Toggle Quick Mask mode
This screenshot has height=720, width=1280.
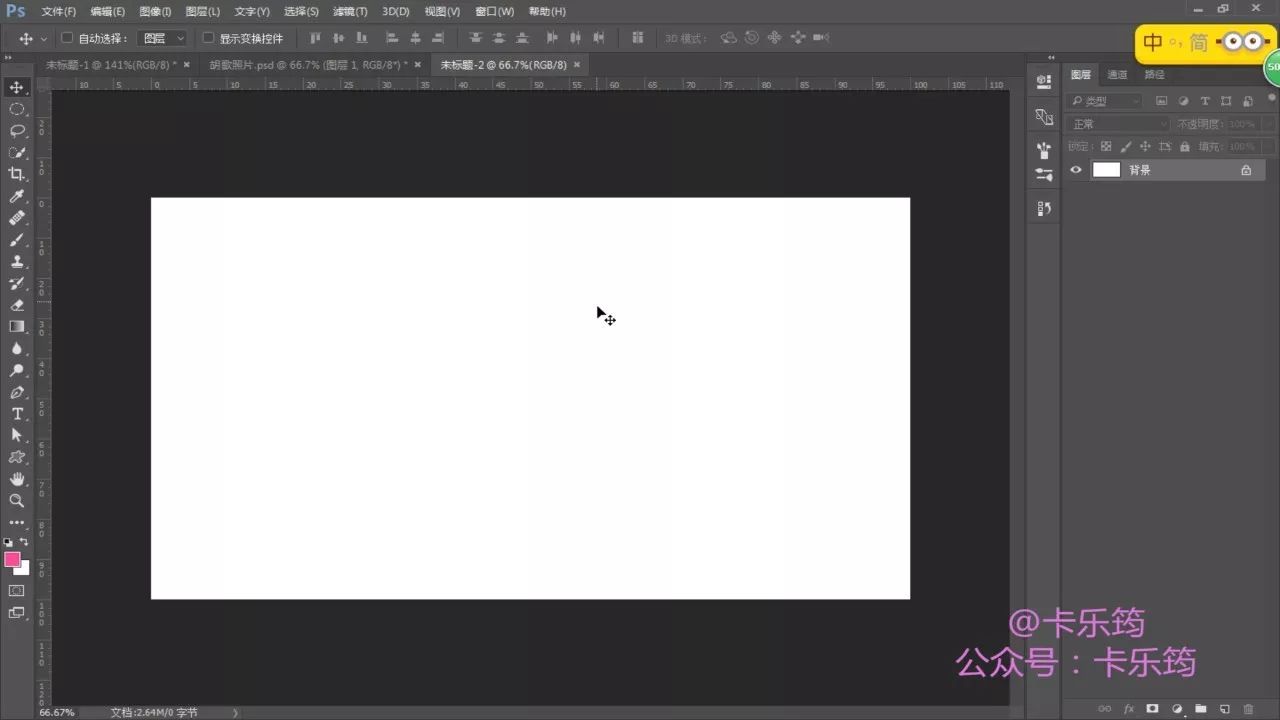pos(17,591)
